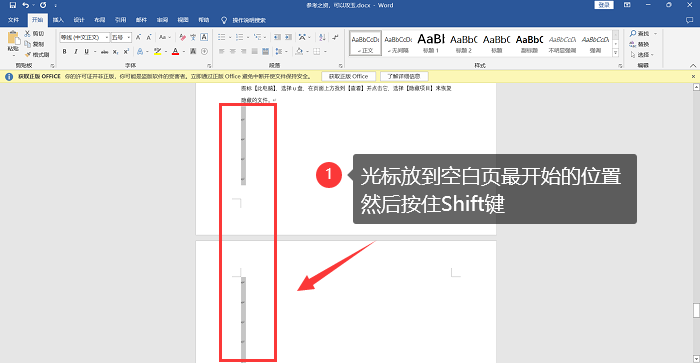This screenshot has width=700, height=363.
Task: Undo the last action
Action: pos(25,5)
